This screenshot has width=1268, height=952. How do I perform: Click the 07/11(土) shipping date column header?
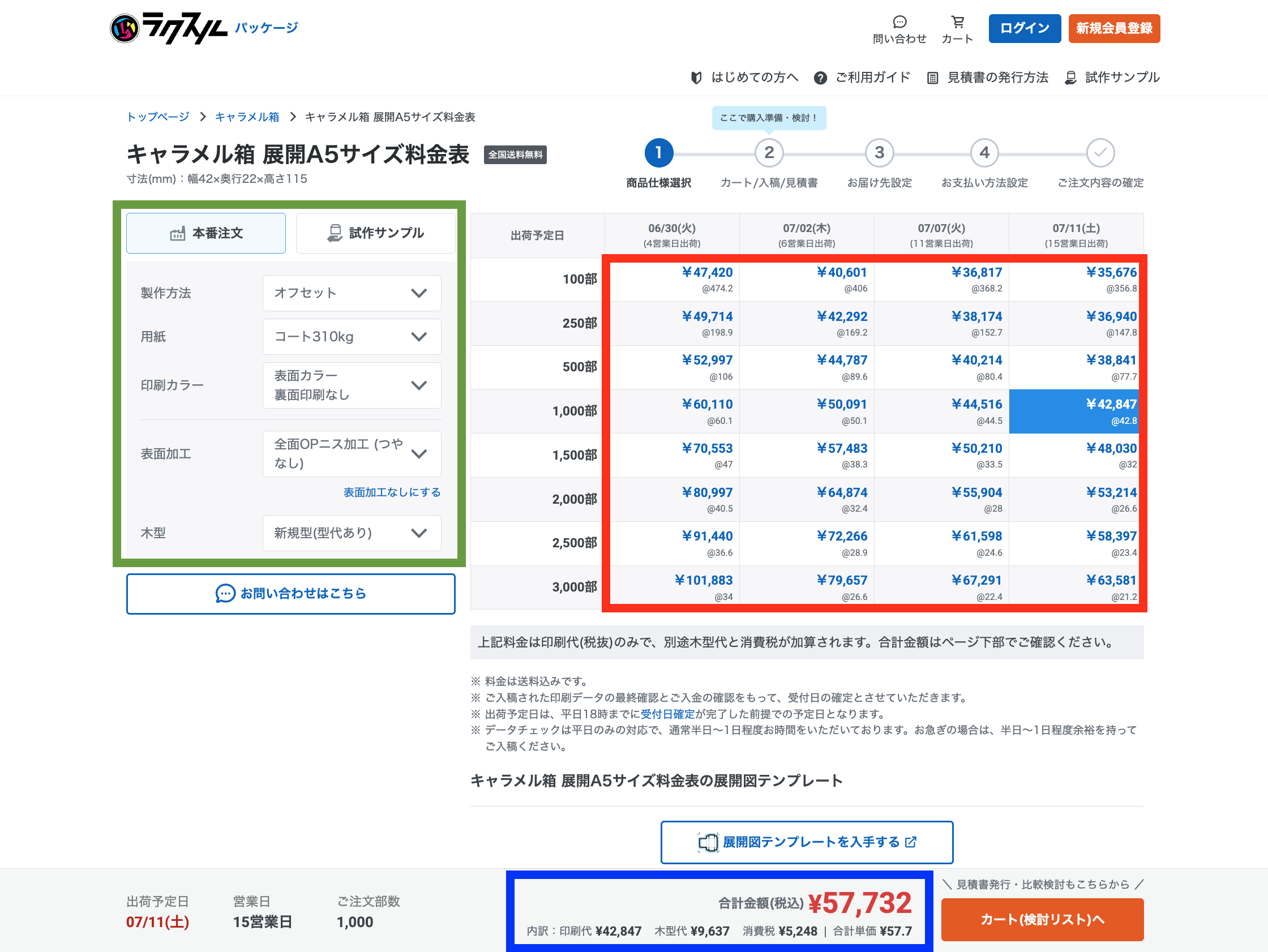(x=1077, y=235)
